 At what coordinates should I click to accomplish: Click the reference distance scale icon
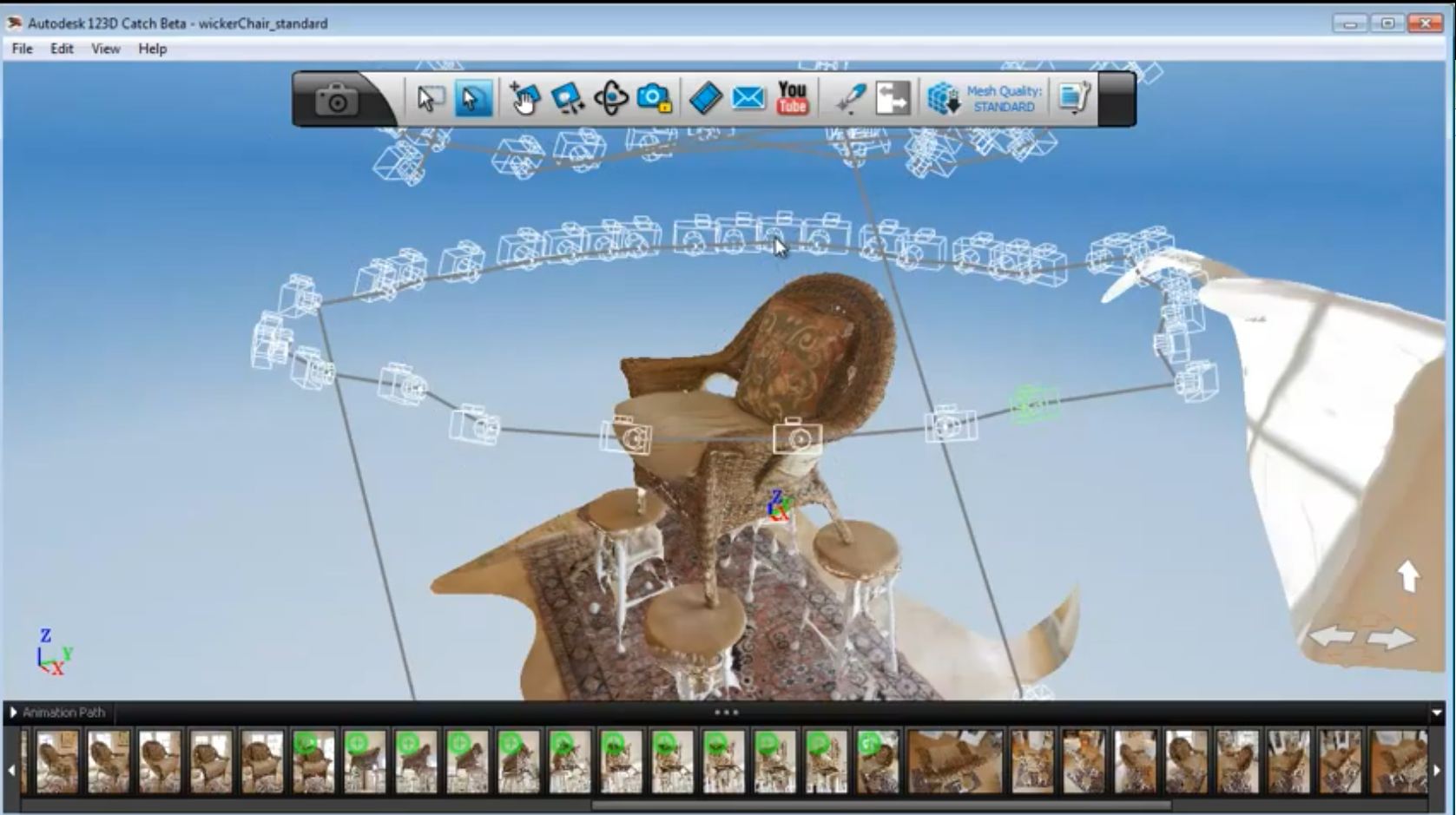[892, 99]
